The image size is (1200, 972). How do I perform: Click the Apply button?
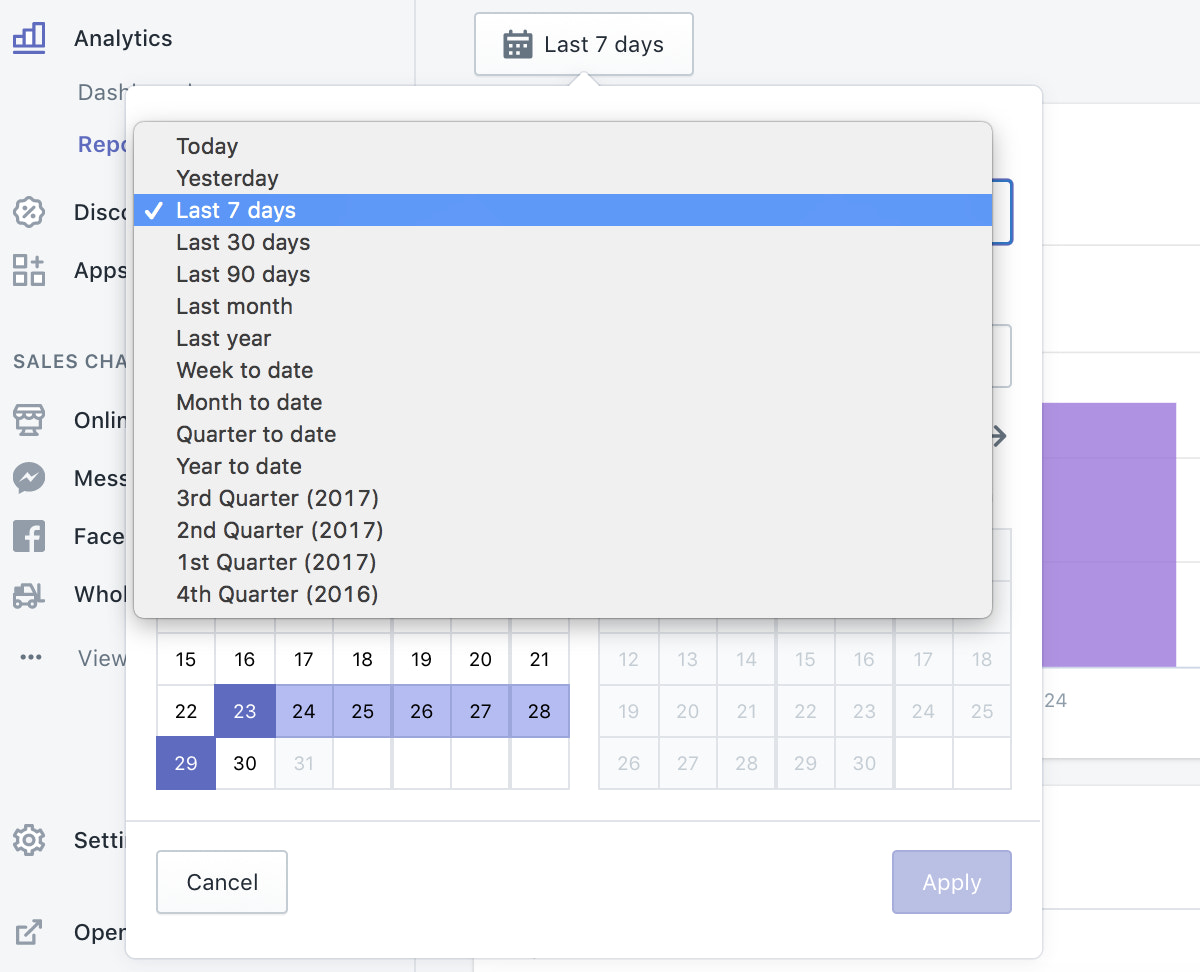[x=951, y=882]
